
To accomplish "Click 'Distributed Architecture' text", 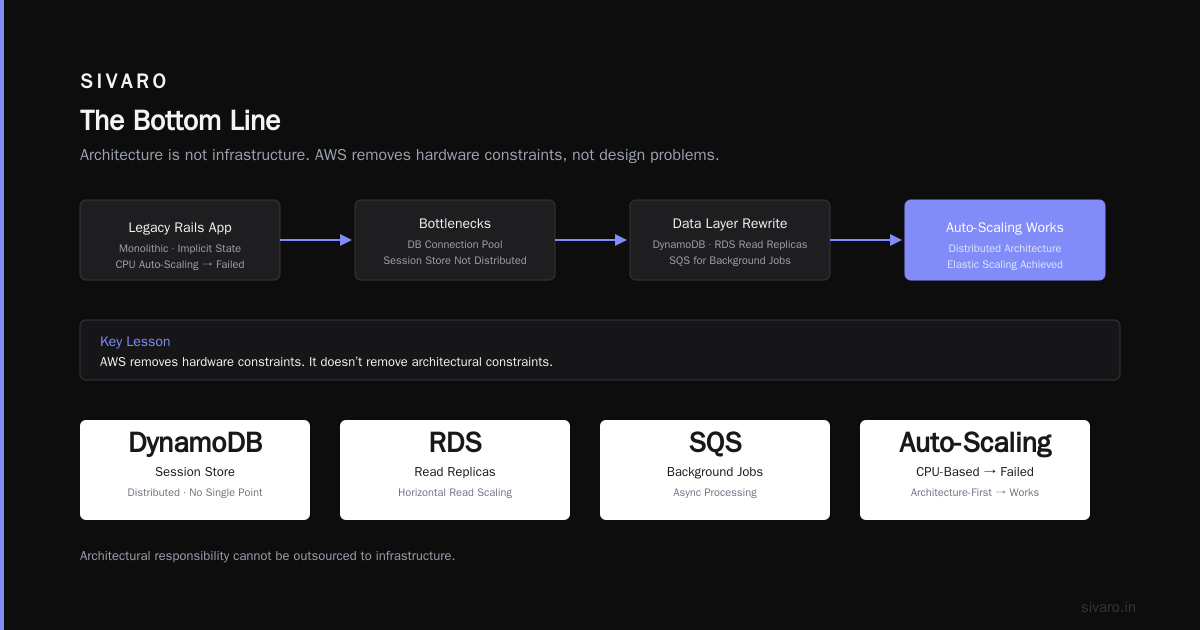I will click(x=1005, y=248).
